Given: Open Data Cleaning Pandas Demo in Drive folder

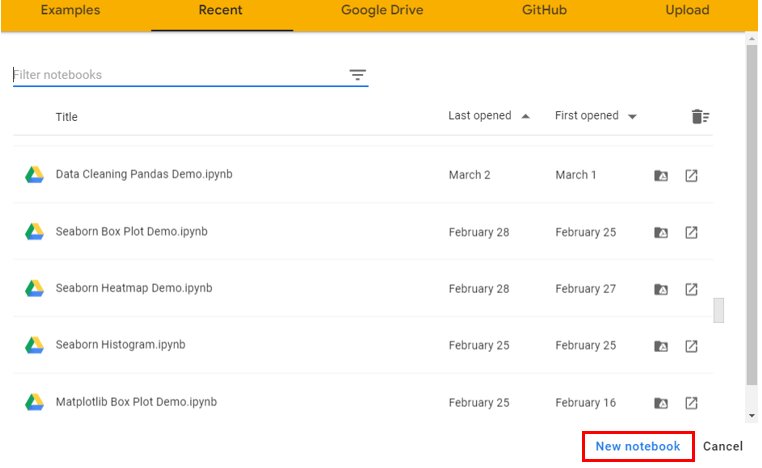Looking at the screenshot, I should coord(660,176).
